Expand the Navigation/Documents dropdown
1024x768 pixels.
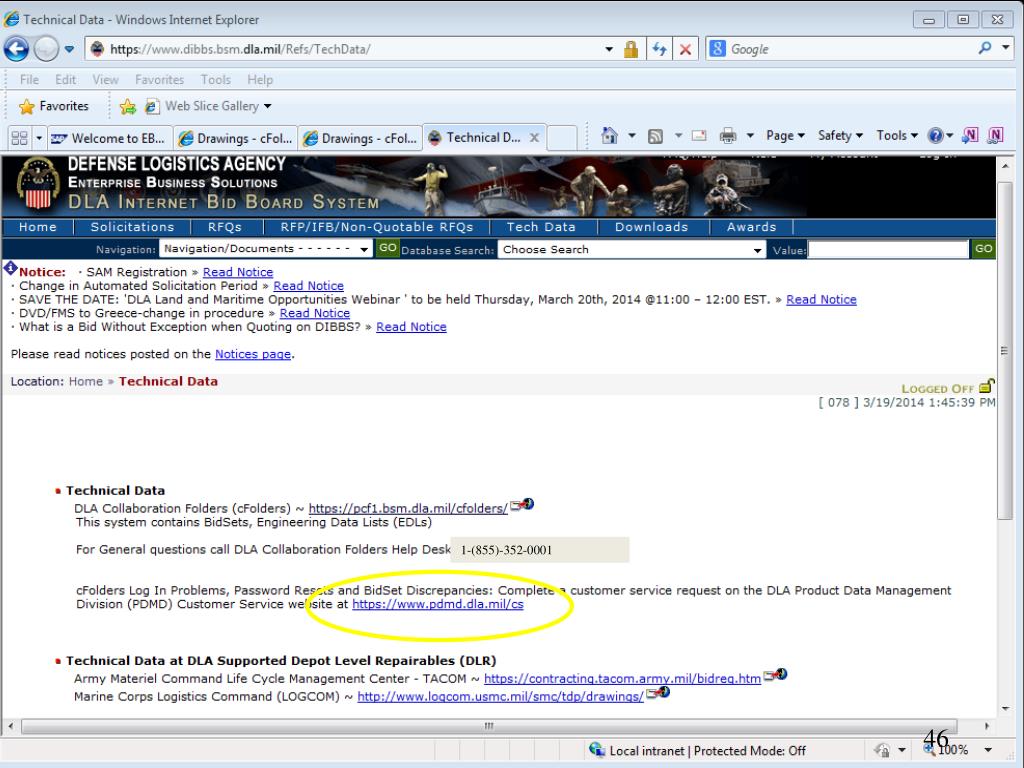pyautogui.click(x=364, y=249)
